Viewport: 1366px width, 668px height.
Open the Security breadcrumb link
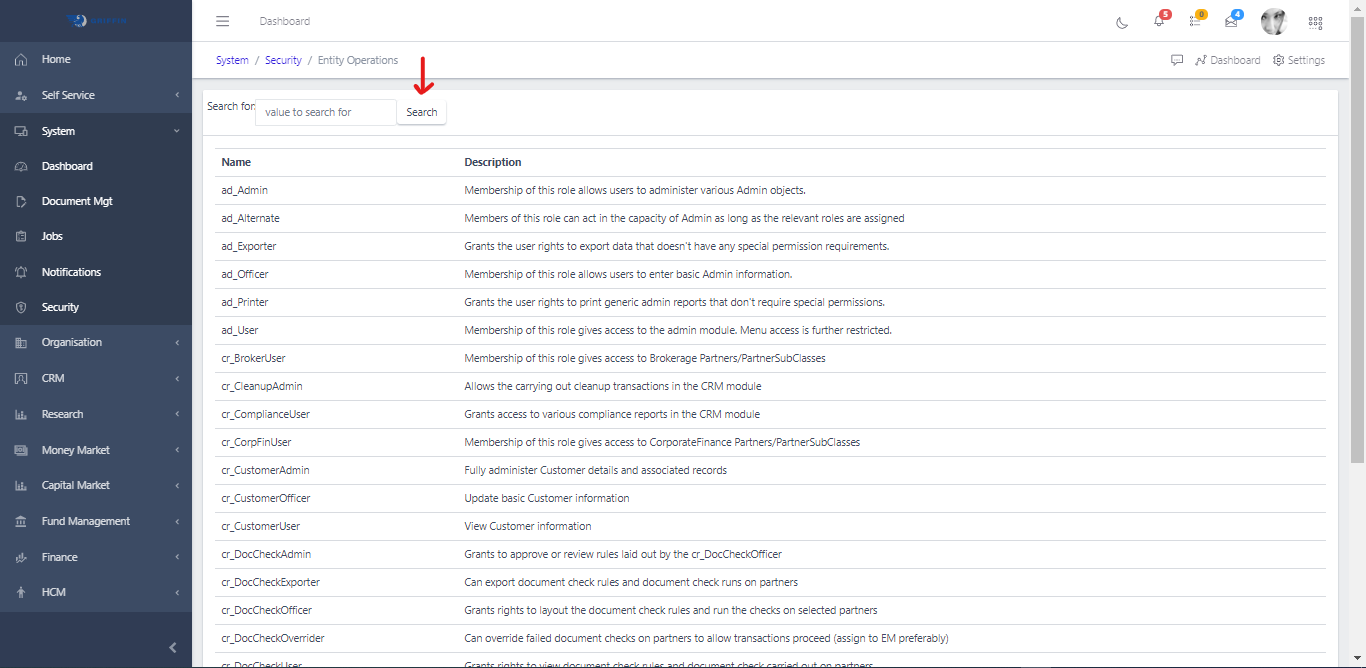[x=283, y=60]
